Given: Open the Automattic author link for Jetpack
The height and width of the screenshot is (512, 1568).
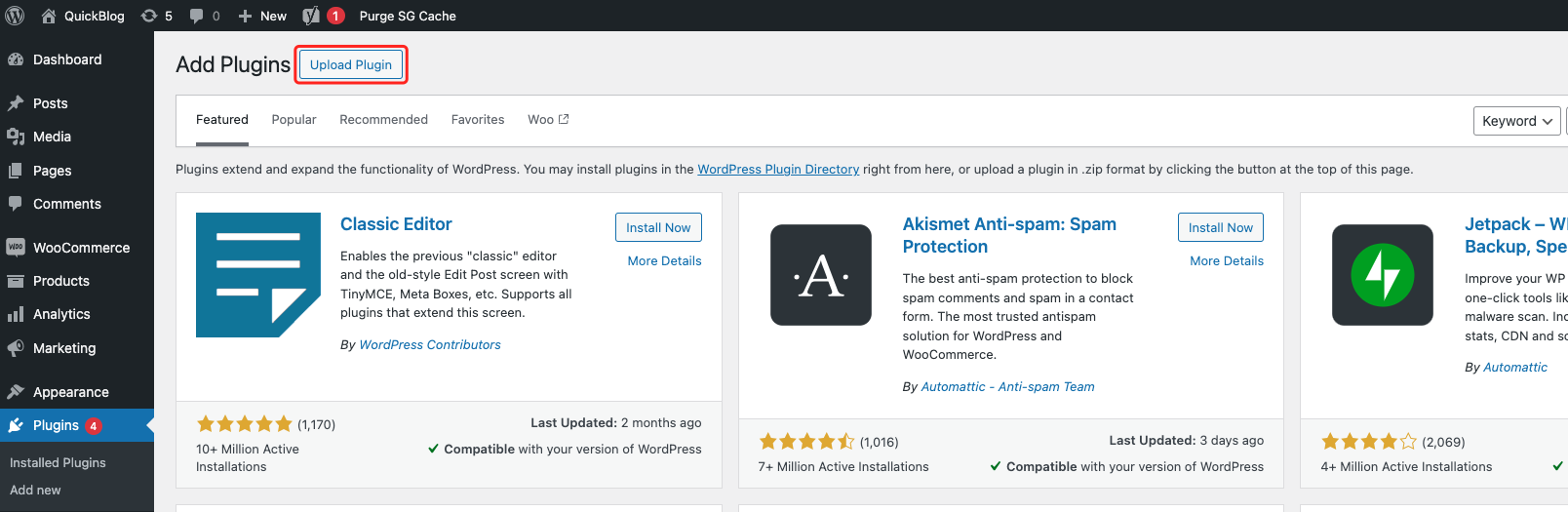Looking at the screenshot, I should click(x=1515, y=367).
